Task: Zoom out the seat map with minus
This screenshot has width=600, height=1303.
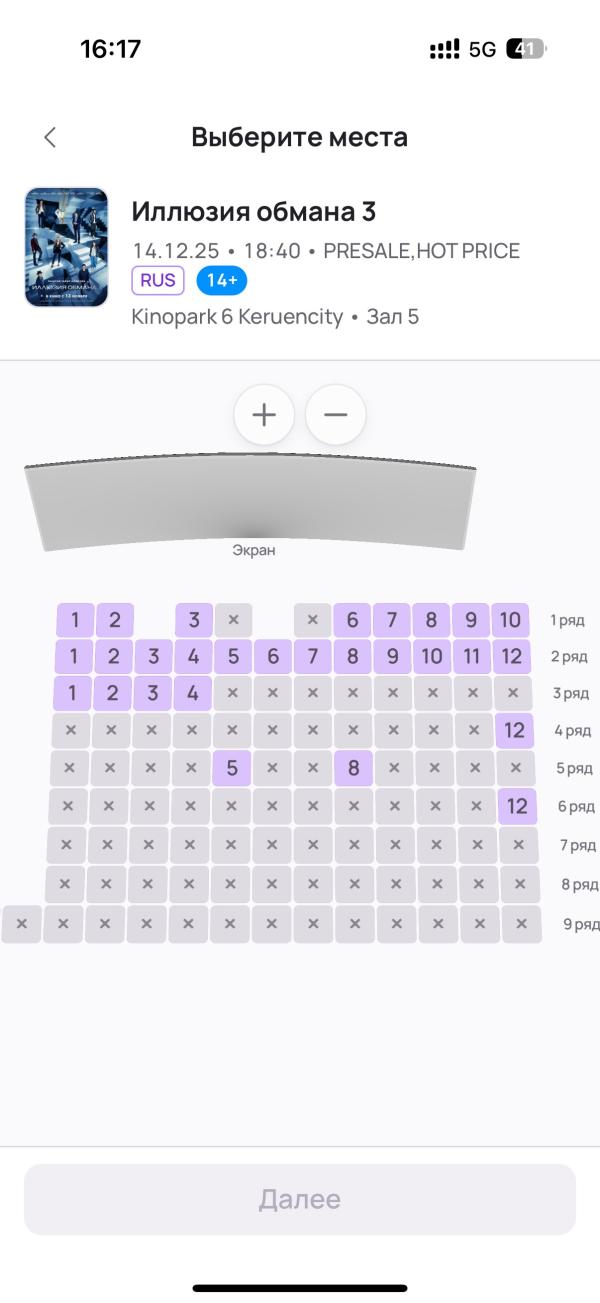Action: (x=336, y=415)
